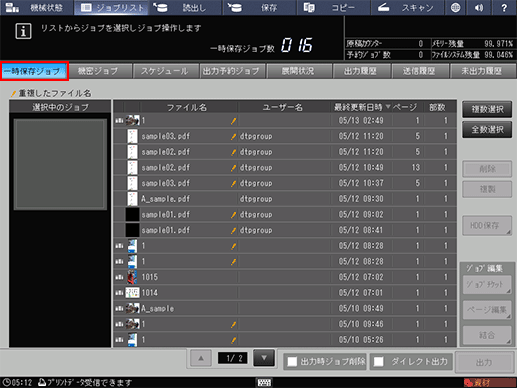The image size is (517, 388).
Task: Select sample02.pdf dated 05/12 11:20
Action: click(285, 152)
